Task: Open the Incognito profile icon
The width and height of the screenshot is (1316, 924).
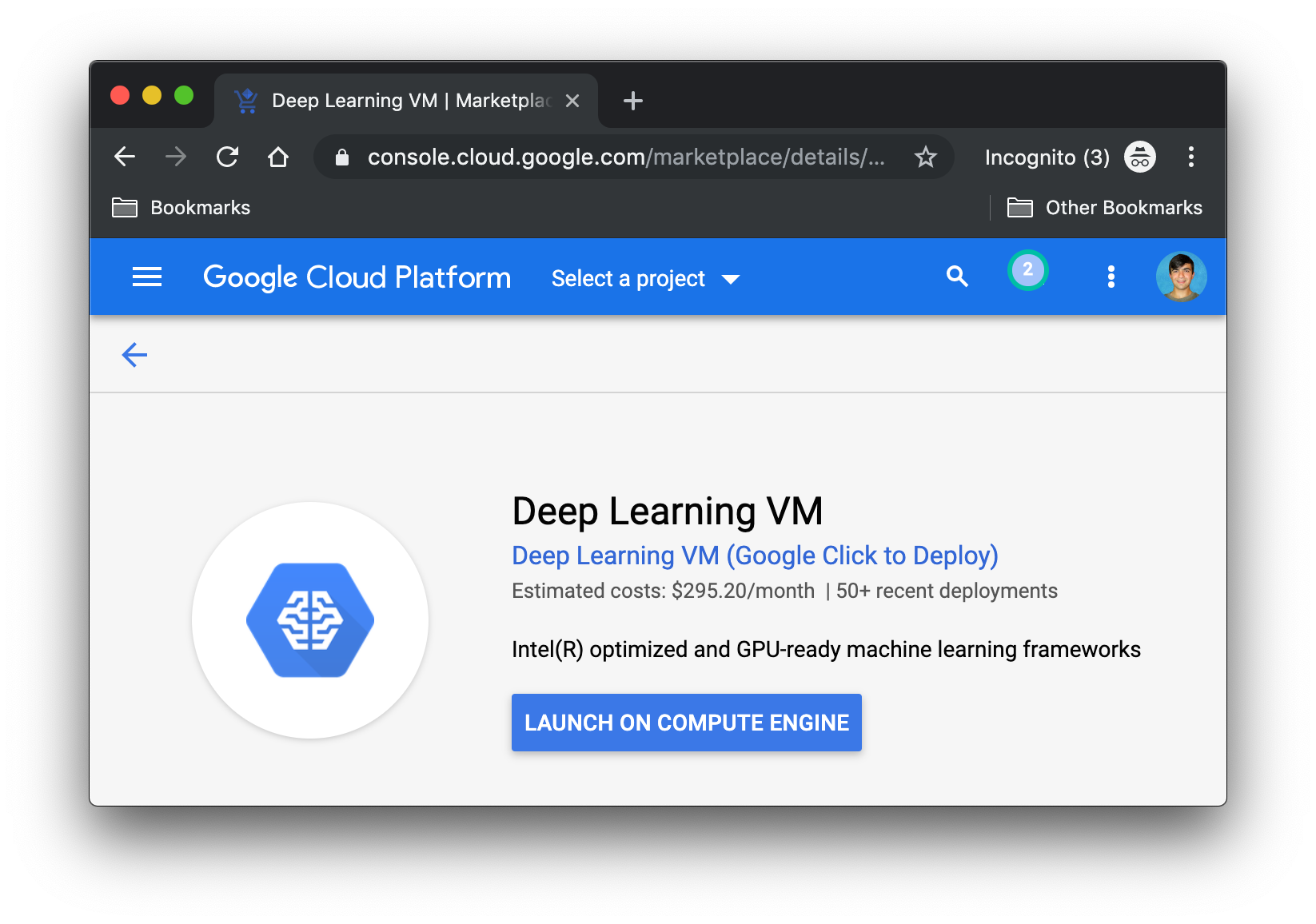Action: tap(1140, 157)
